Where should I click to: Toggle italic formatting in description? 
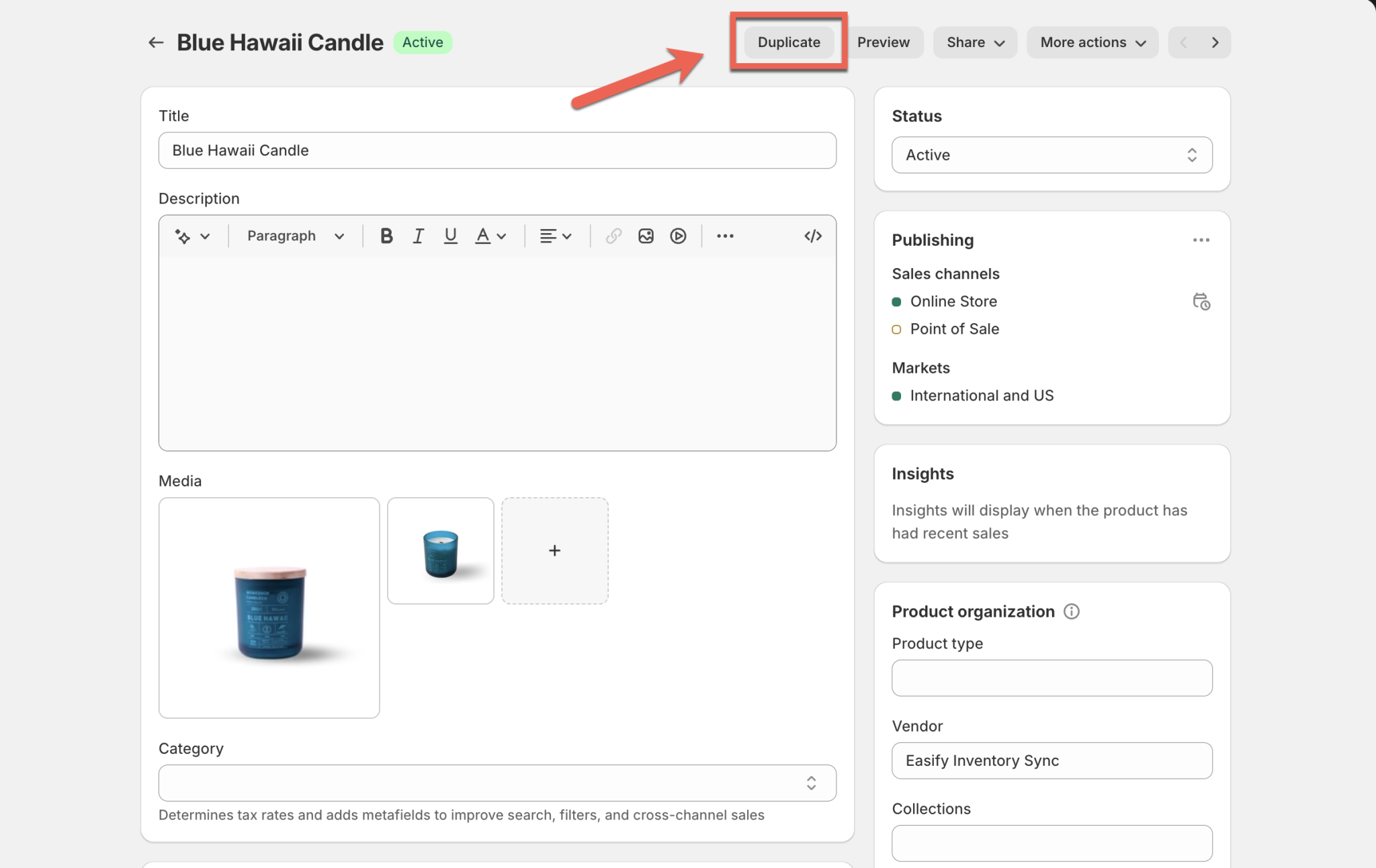coord(418,236)
